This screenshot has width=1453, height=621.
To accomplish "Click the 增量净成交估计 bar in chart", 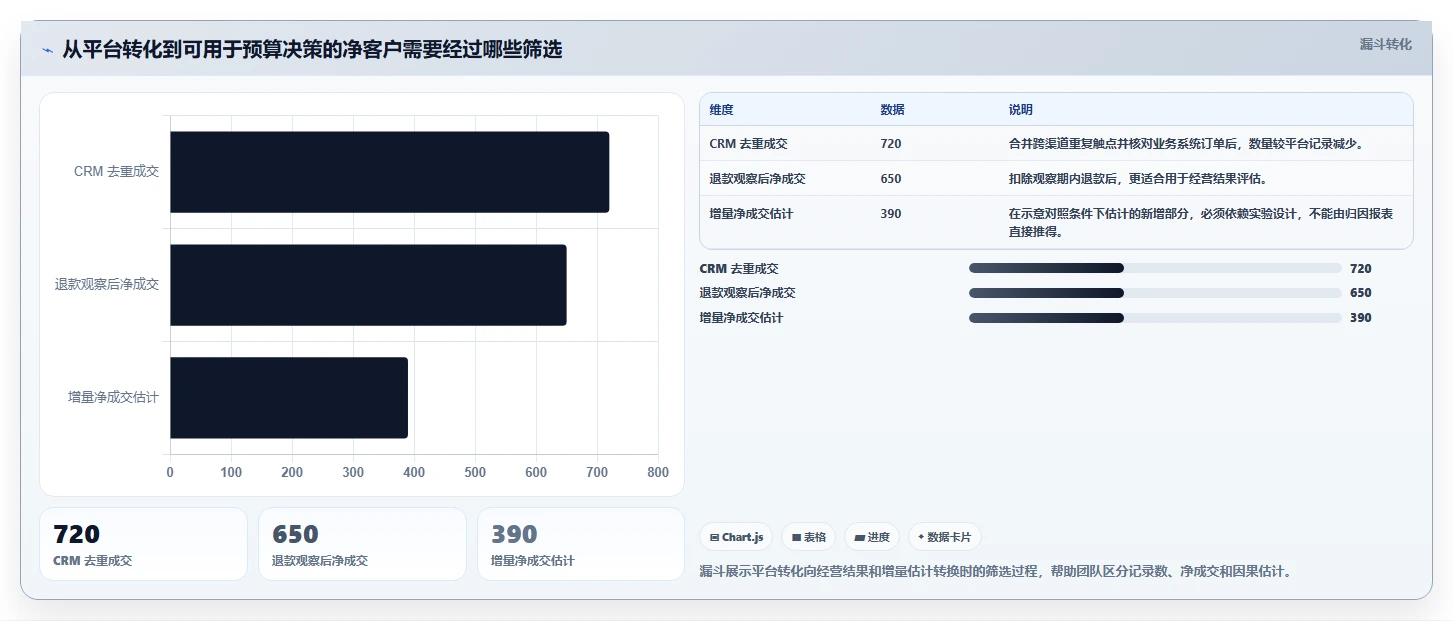I will coord(289,398).
